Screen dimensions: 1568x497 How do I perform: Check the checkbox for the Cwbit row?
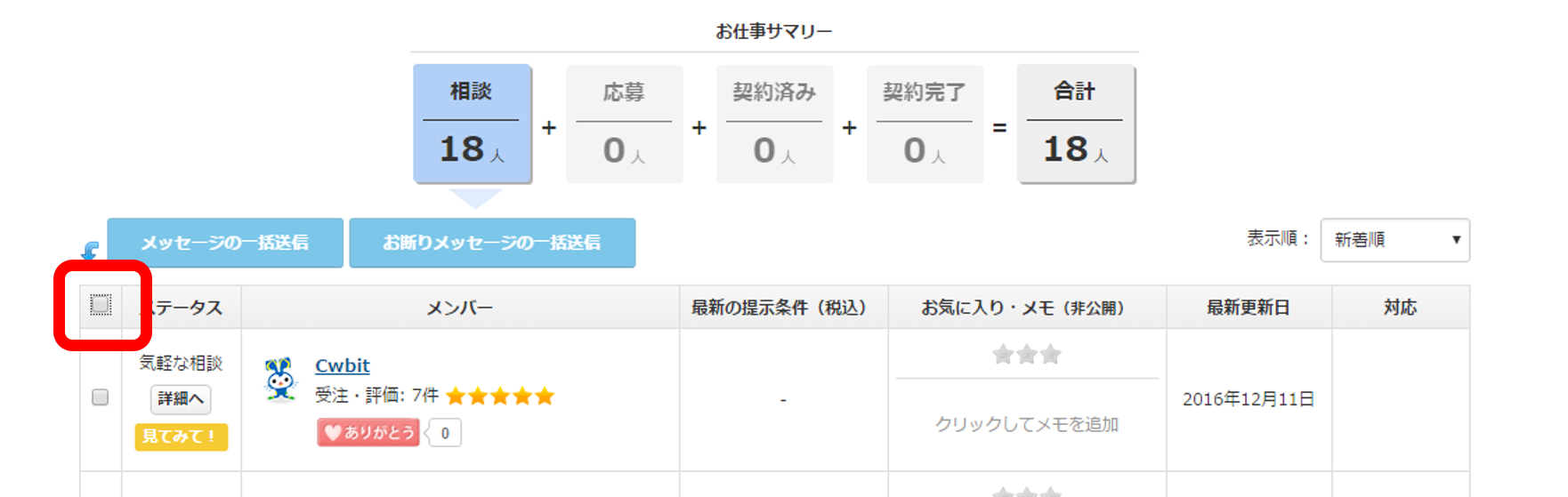tap(101, 397)
